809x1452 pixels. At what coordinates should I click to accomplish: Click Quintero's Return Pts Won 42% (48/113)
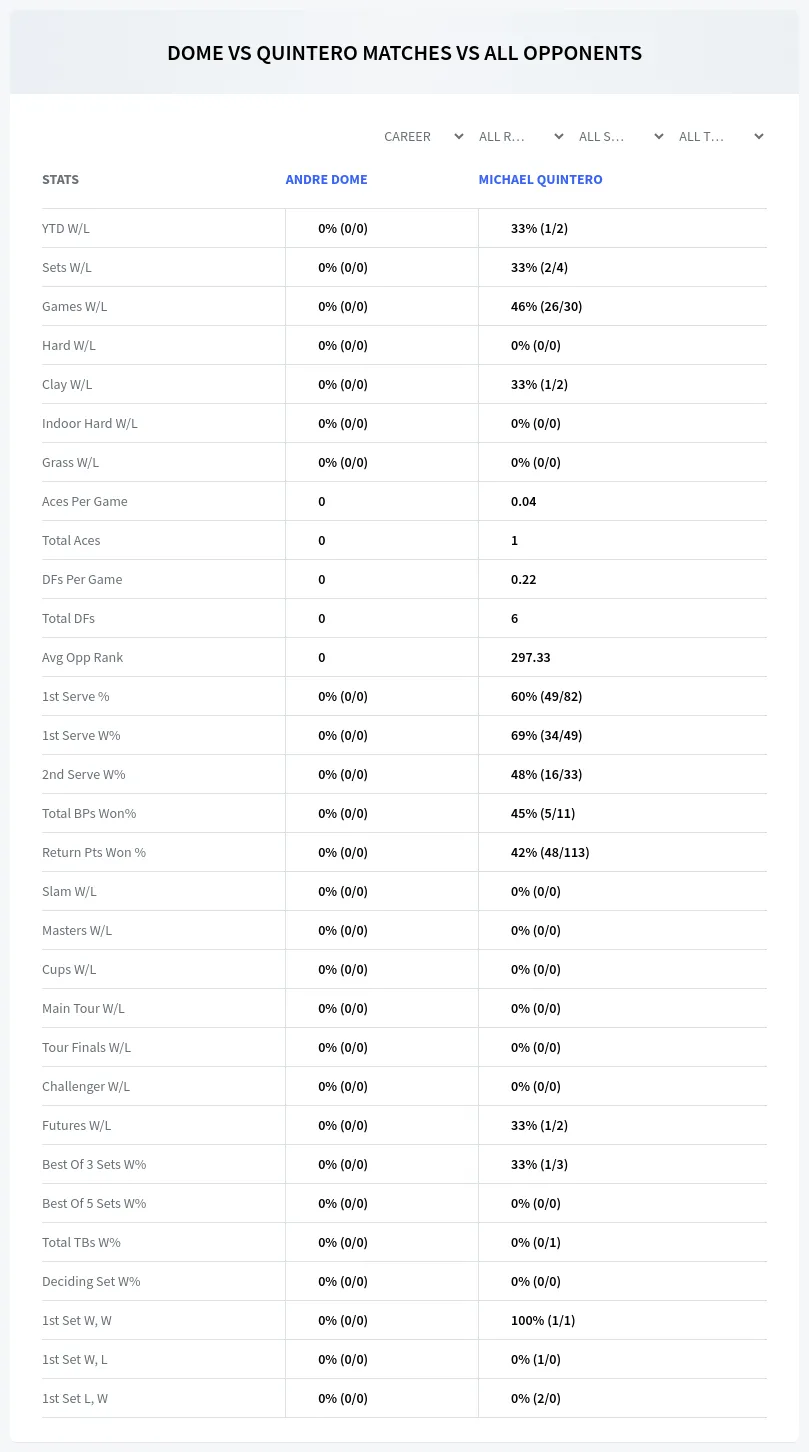550,853
